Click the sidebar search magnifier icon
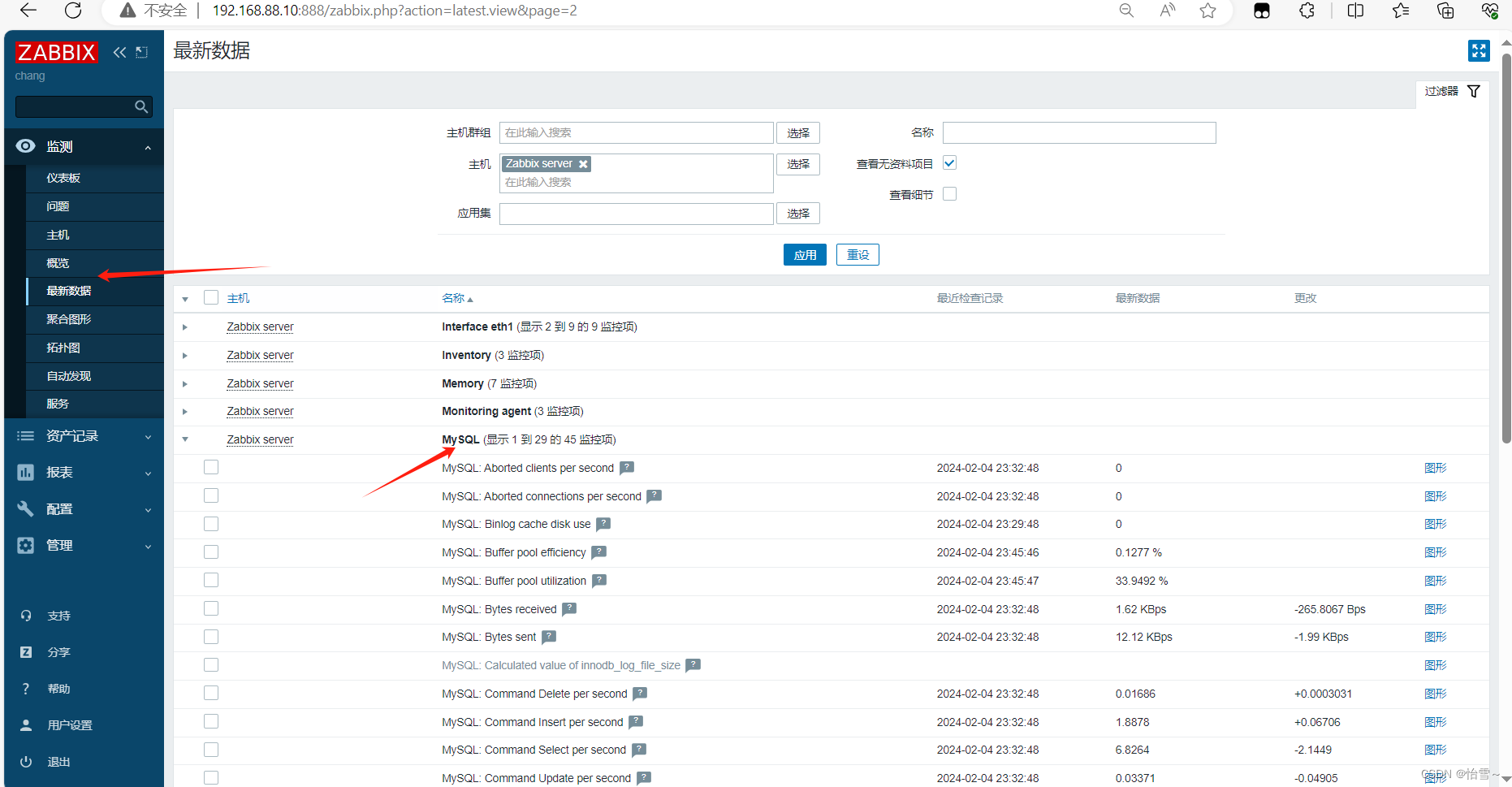 [141, 106]
